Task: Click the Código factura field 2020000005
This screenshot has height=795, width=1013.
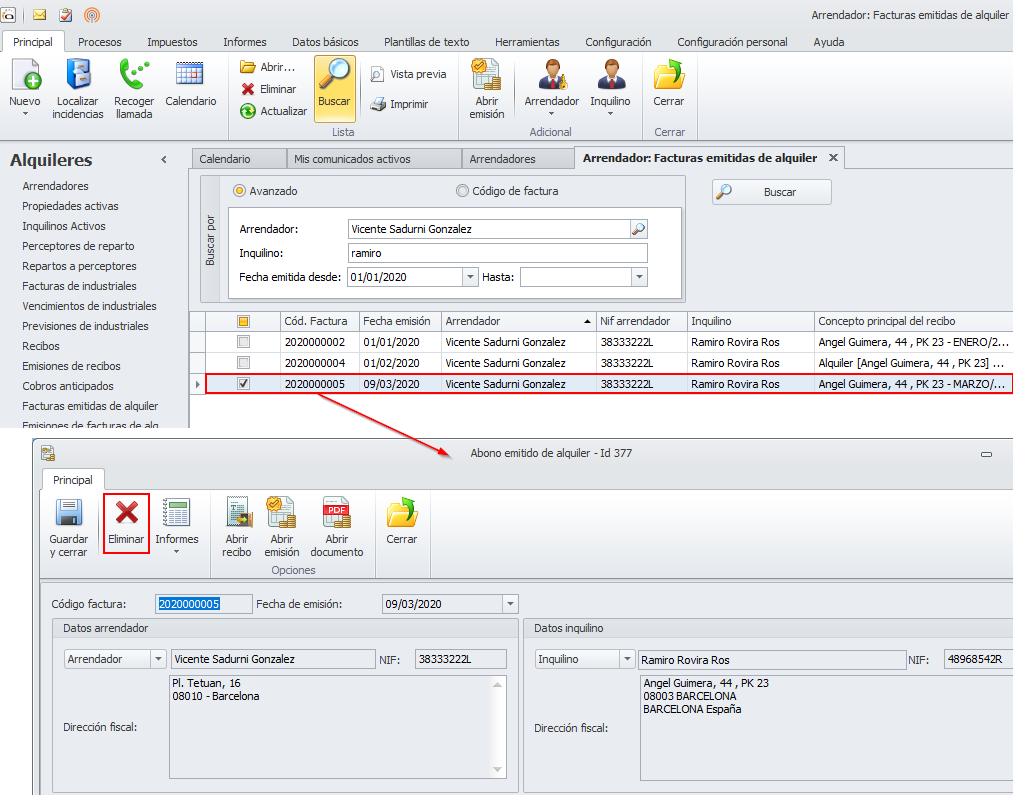Action: click(204, 604)
